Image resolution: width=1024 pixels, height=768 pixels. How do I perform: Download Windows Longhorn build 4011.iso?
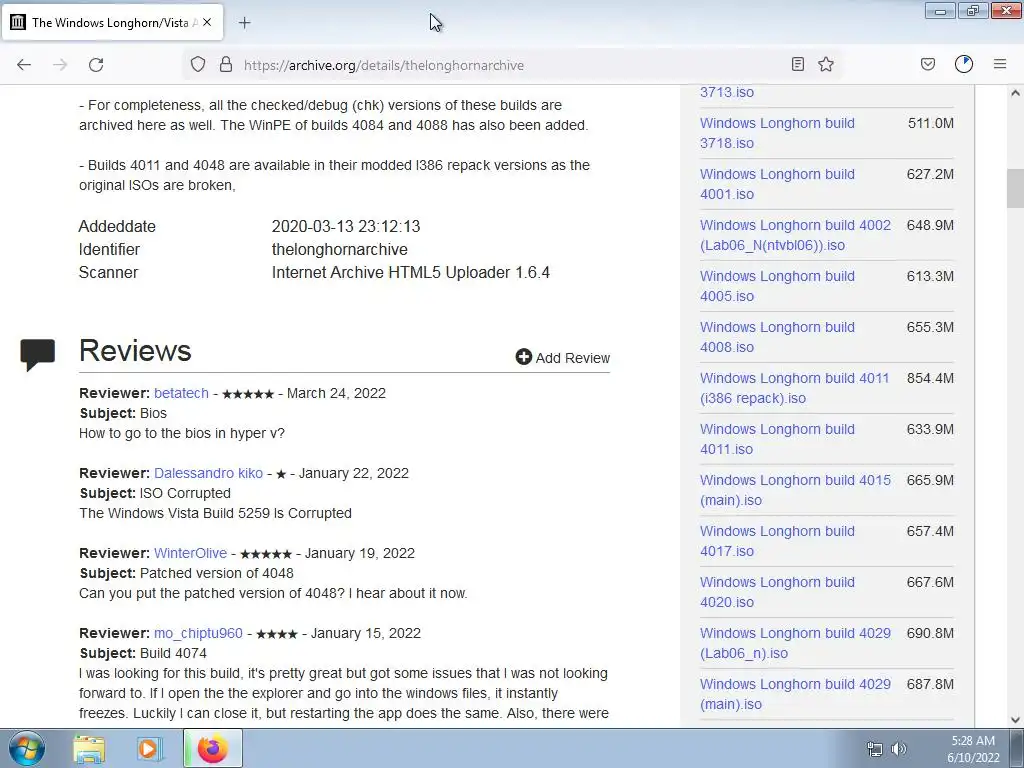[777, 439]
